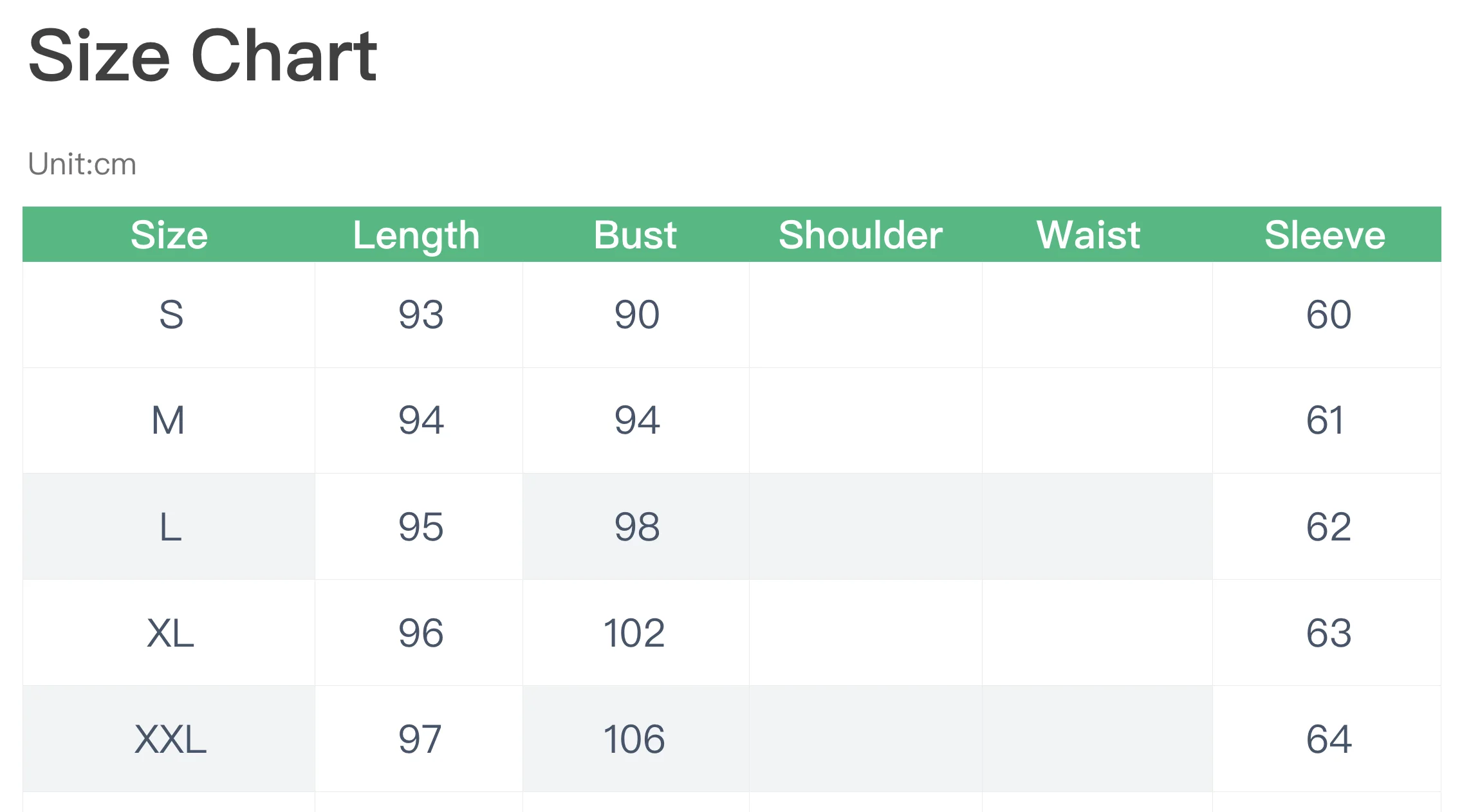The width and height of the screenshot is (1471, 812).
Task: Click the sleeve value 64
Action: [x=1329, y=739]
